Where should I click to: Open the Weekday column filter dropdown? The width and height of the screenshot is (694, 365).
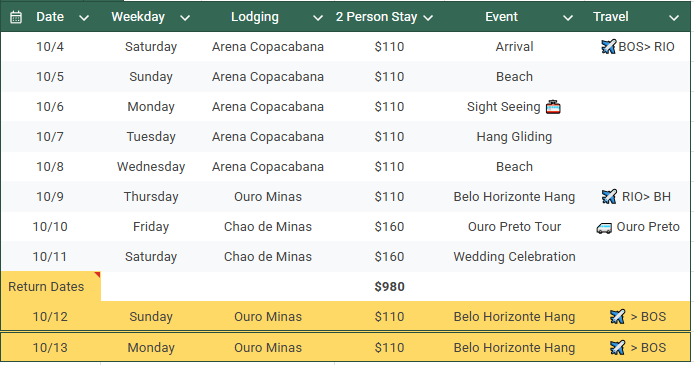185,18
